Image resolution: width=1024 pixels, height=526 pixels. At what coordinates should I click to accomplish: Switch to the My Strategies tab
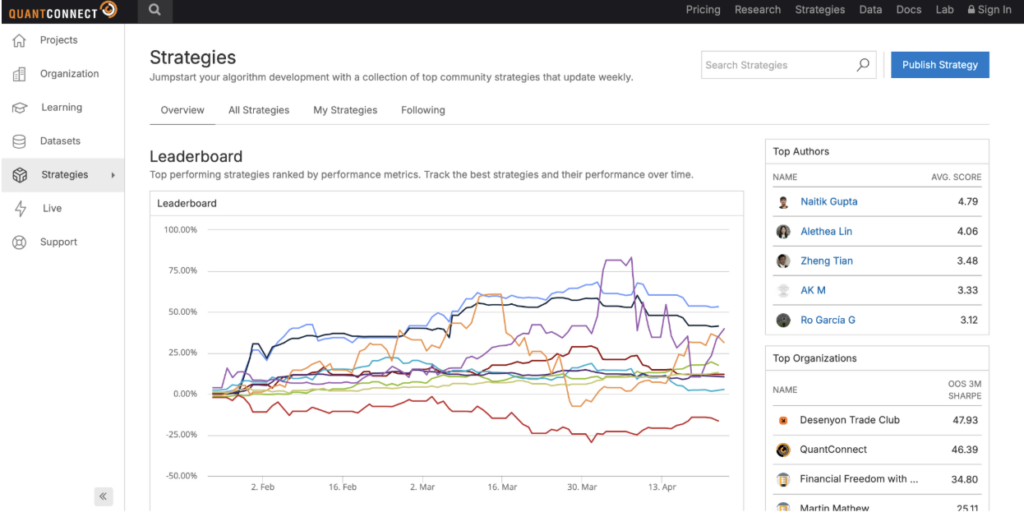click(x=345, y=110)
